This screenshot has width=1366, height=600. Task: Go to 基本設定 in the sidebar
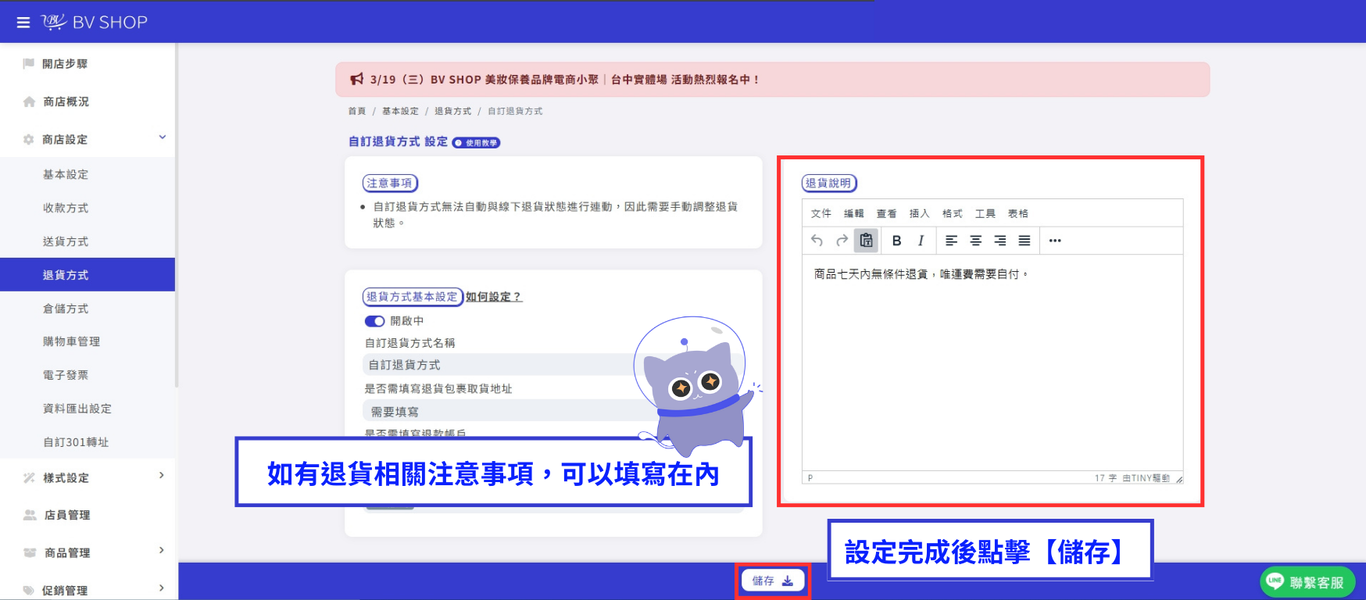pos(66,175)
